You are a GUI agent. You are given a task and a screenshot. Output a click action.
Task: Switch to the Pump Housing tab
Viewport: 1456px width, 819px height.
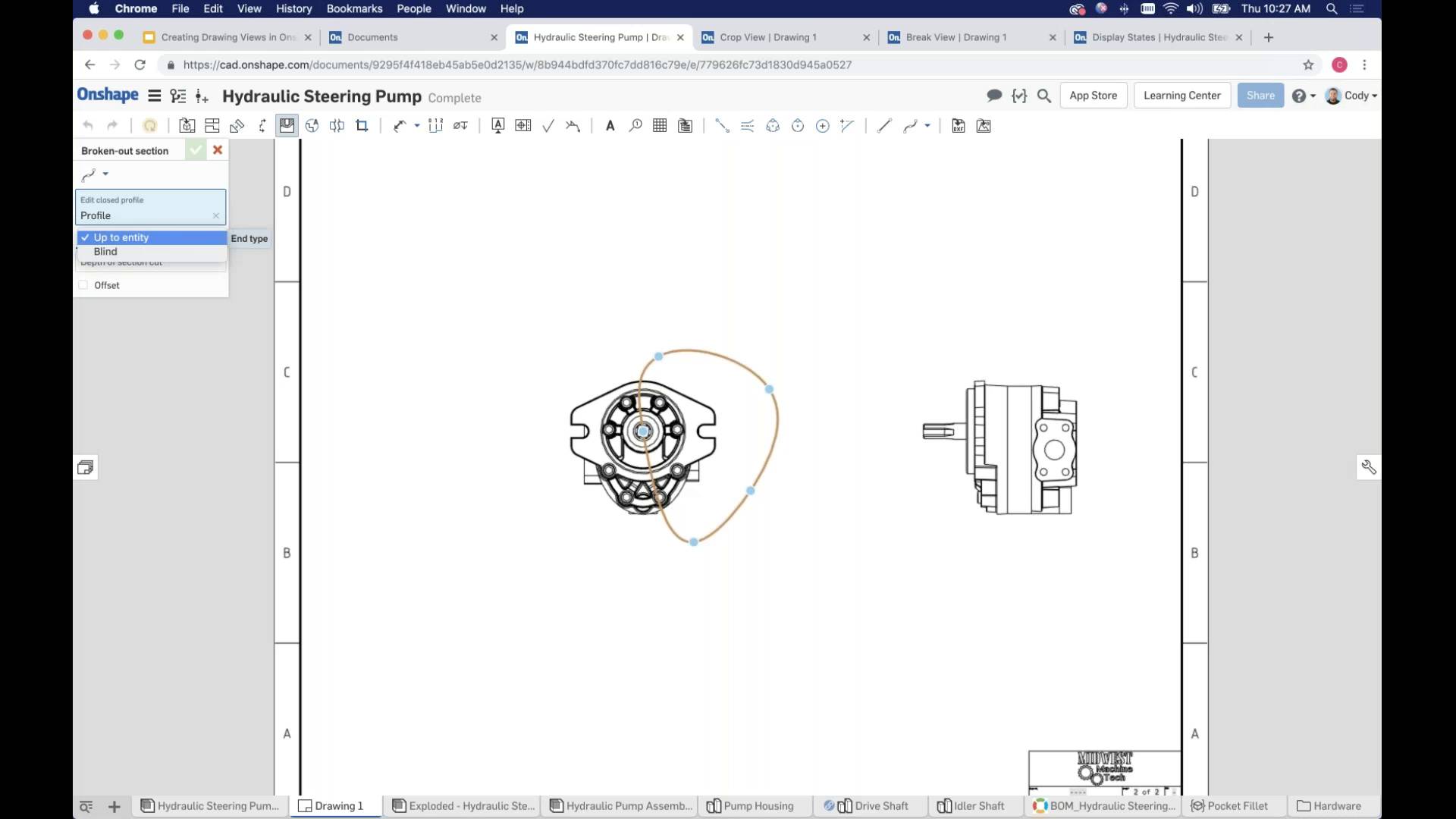pos(758,806)
